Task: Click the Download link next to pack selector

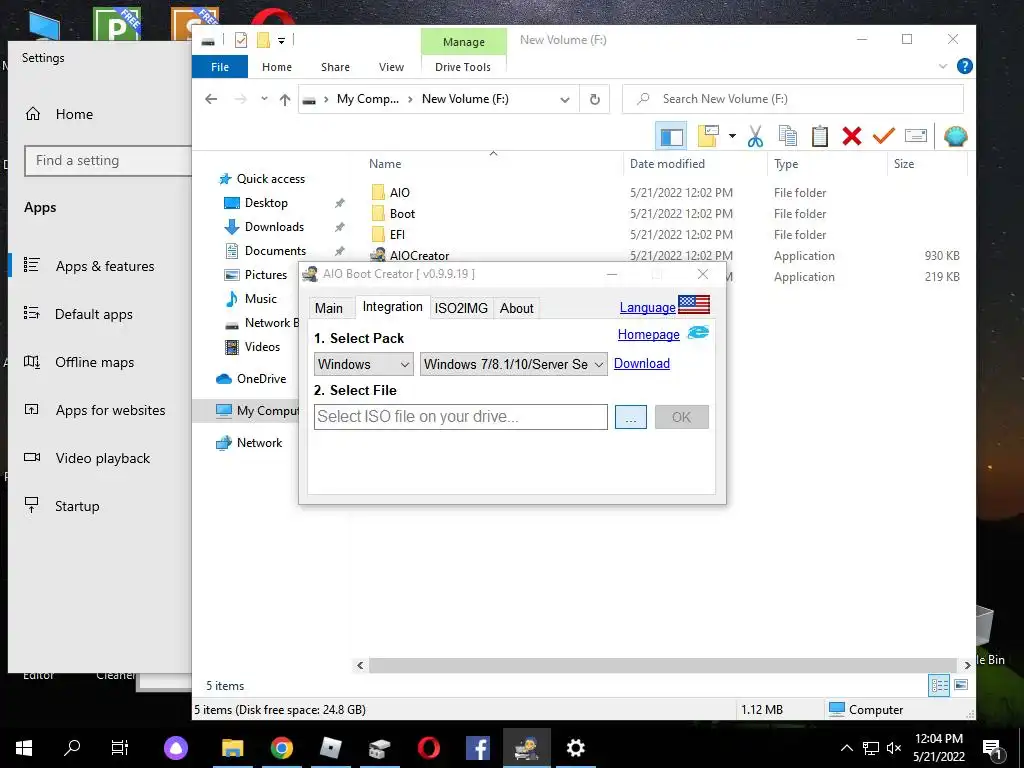Action: pos(641,363)
